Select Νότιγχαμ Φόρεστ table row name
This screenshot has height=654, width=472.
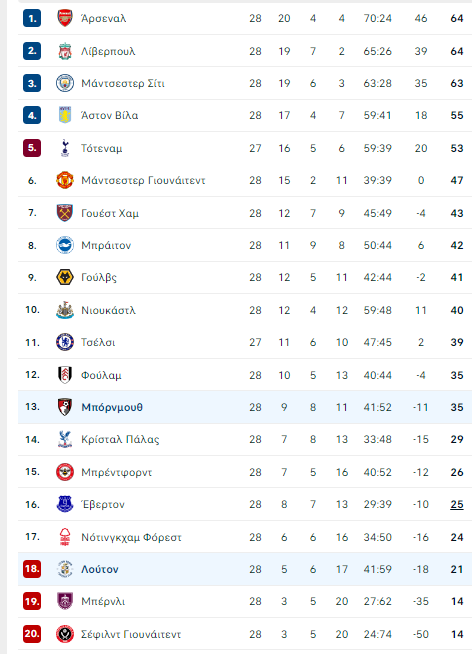coord(131,537)
